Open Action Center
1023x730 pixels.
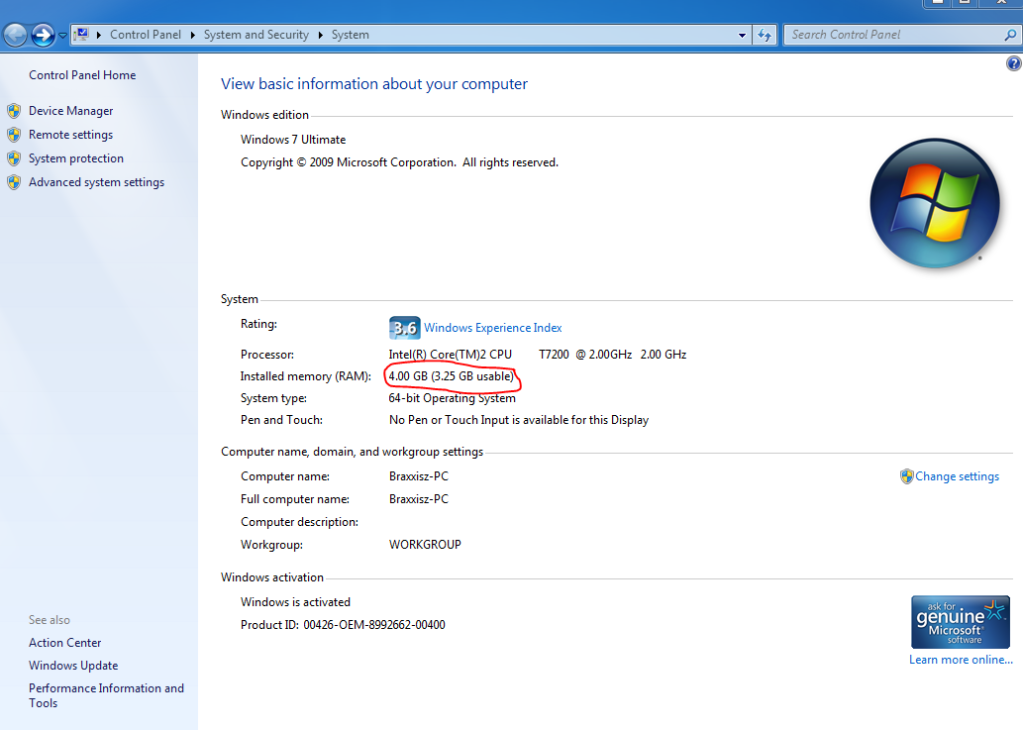pyautogui.click(x=65, y=643)
